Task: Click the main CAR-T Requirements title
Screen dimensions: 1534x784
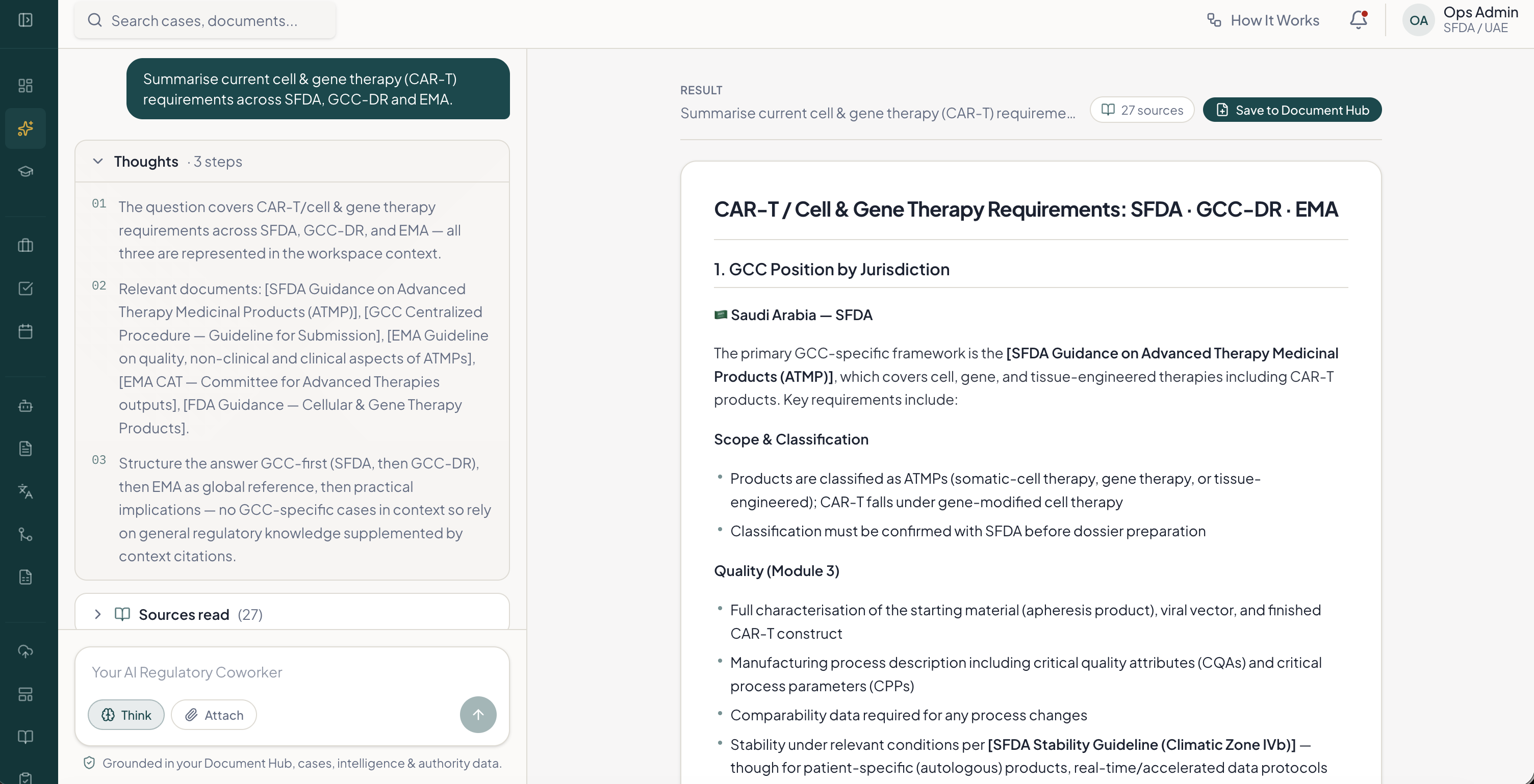Action: pyautogui.click(x=1026, y=209)
